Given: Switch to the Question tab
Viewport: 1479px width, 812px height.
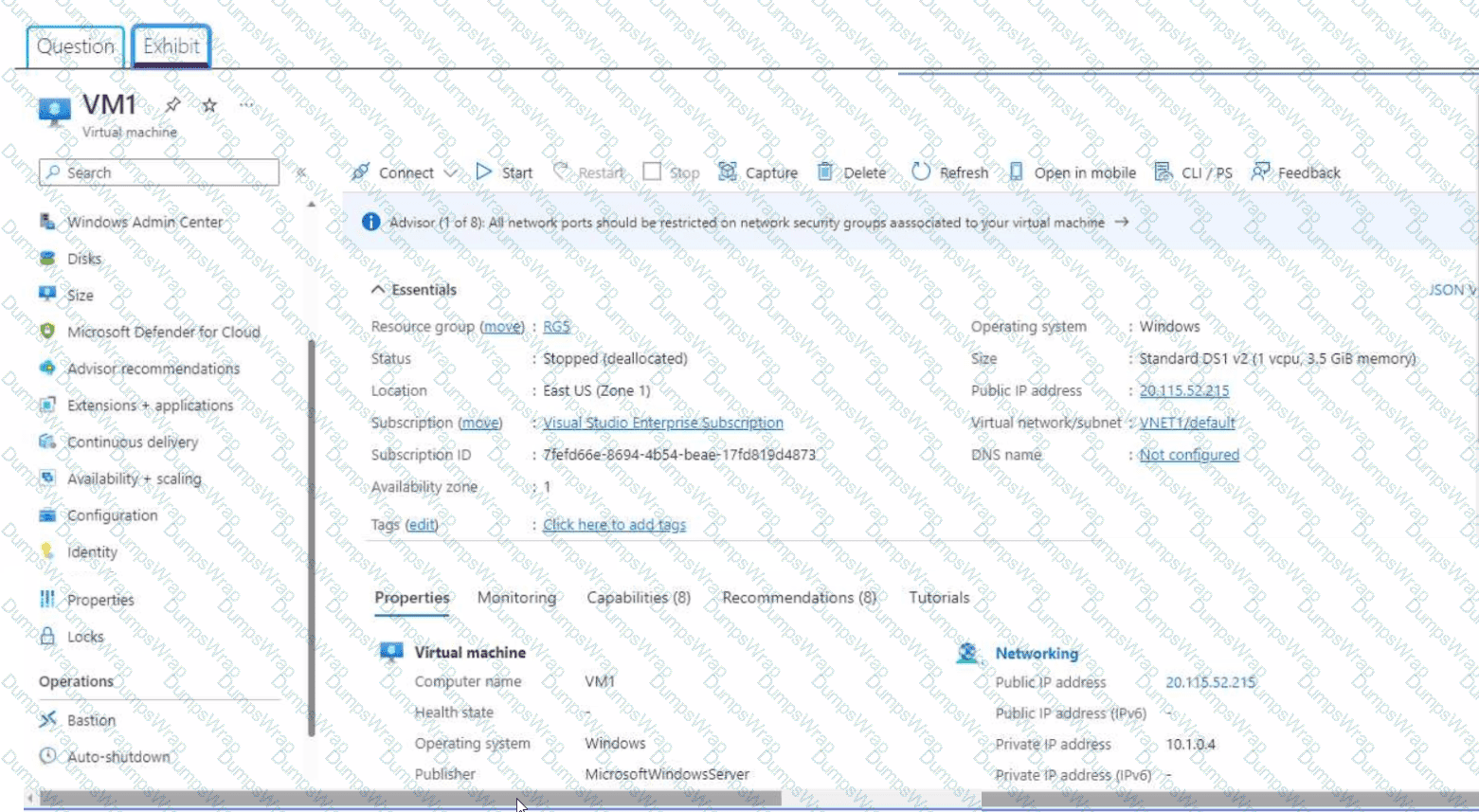Looking at the screenshot, I should [75, 46].
